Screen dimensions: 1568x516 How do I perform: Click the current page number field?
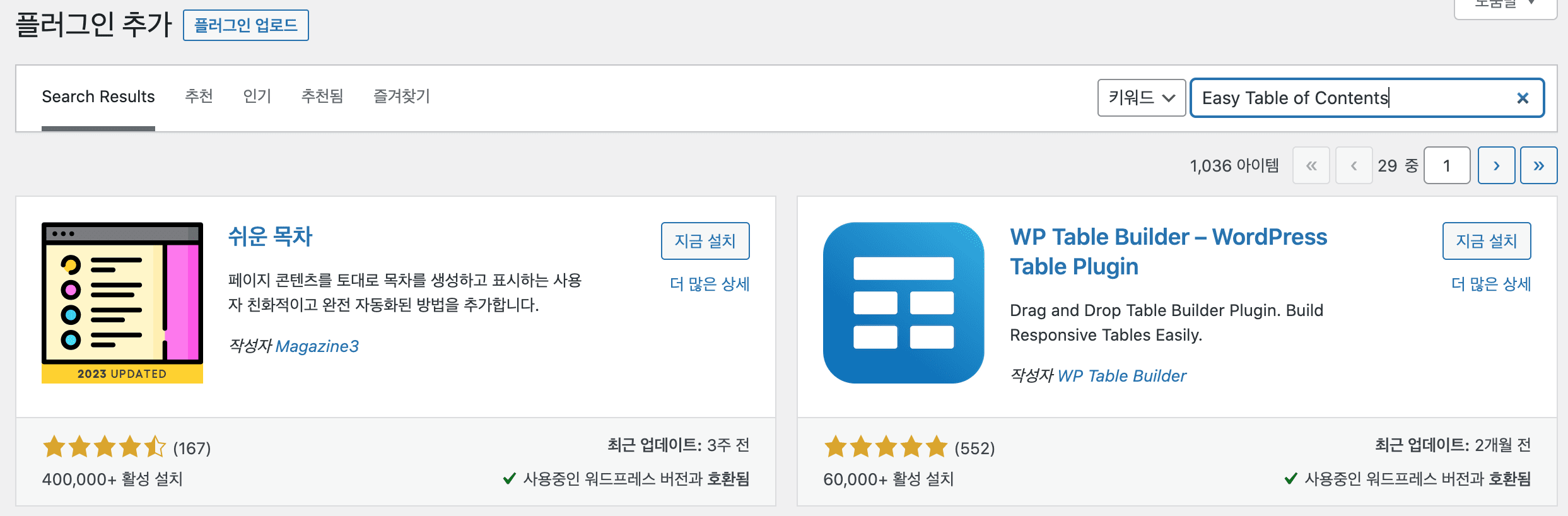click(x=1447, y=165)
